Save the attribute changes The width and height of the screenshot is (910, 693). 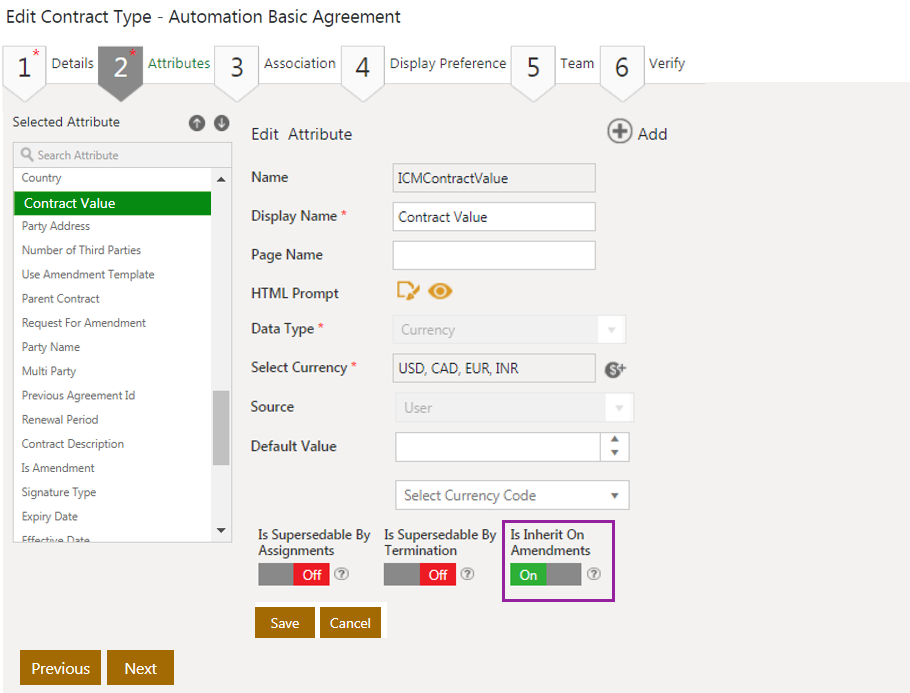[x=284, y=622]
